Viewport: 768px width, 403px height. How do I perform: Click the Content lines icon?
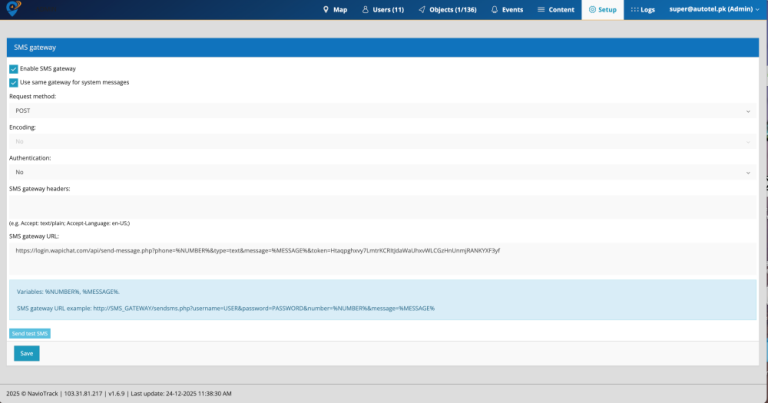coord(541,9)
